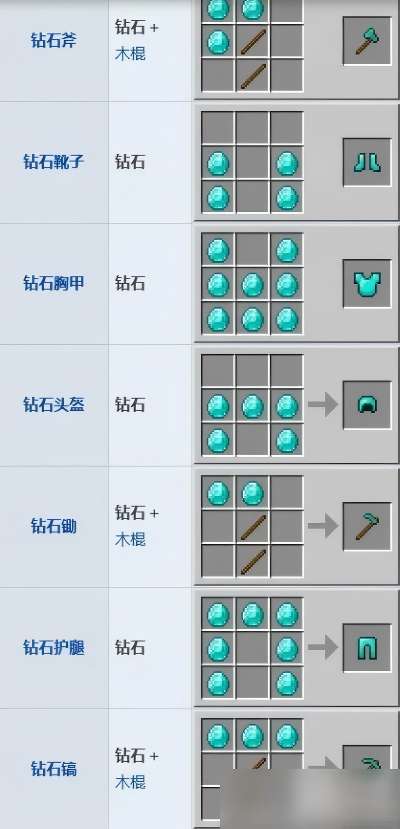Click the diamond hoe result icon
This screenshot has height=829, width=400.
coord(367,527)
